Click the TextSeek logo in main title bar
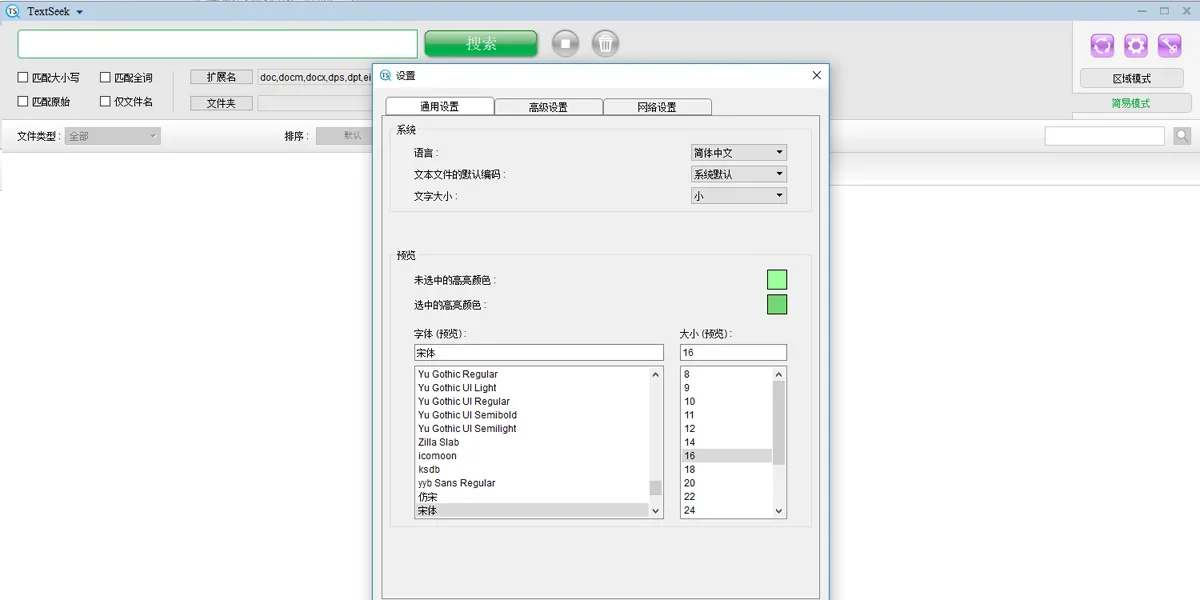Viewport: 1200px width, 600px height. tap(14, 11)
